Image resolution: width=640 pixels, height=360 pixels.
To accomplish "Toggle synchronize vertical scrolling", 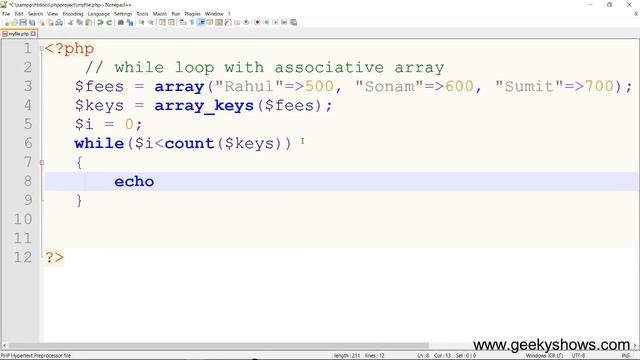I will point(162,22).
